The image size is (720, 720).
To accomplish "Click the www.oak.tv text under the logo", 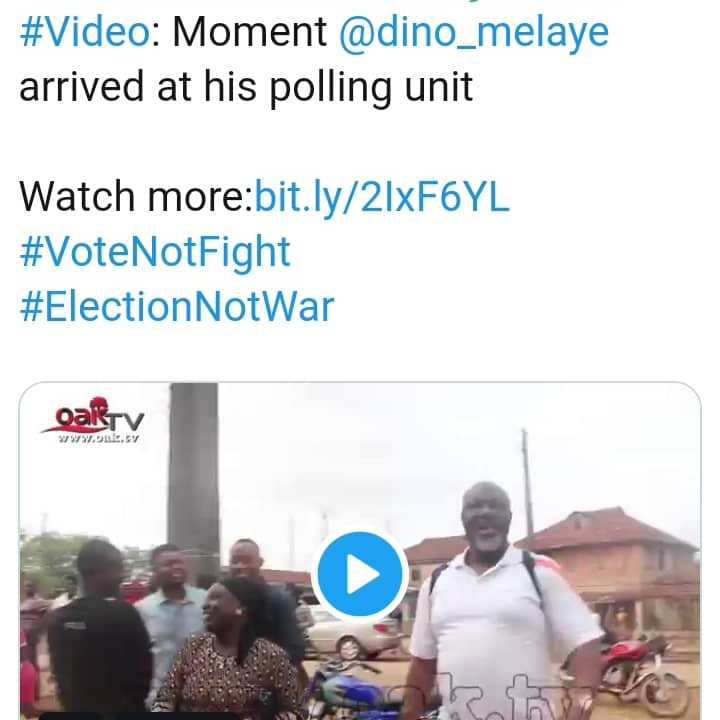I will coord(96,437).
